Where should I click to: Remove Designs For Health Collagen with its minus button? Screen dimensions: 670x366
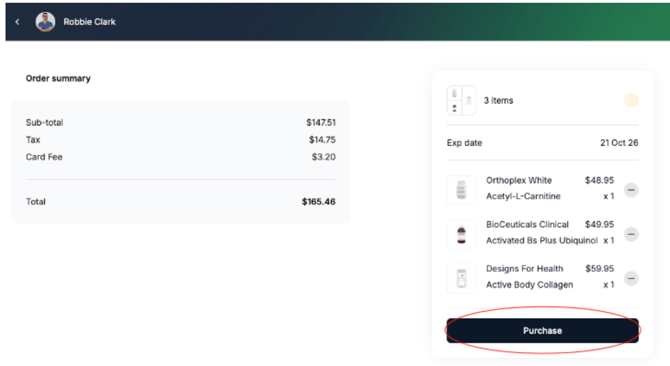631,278
